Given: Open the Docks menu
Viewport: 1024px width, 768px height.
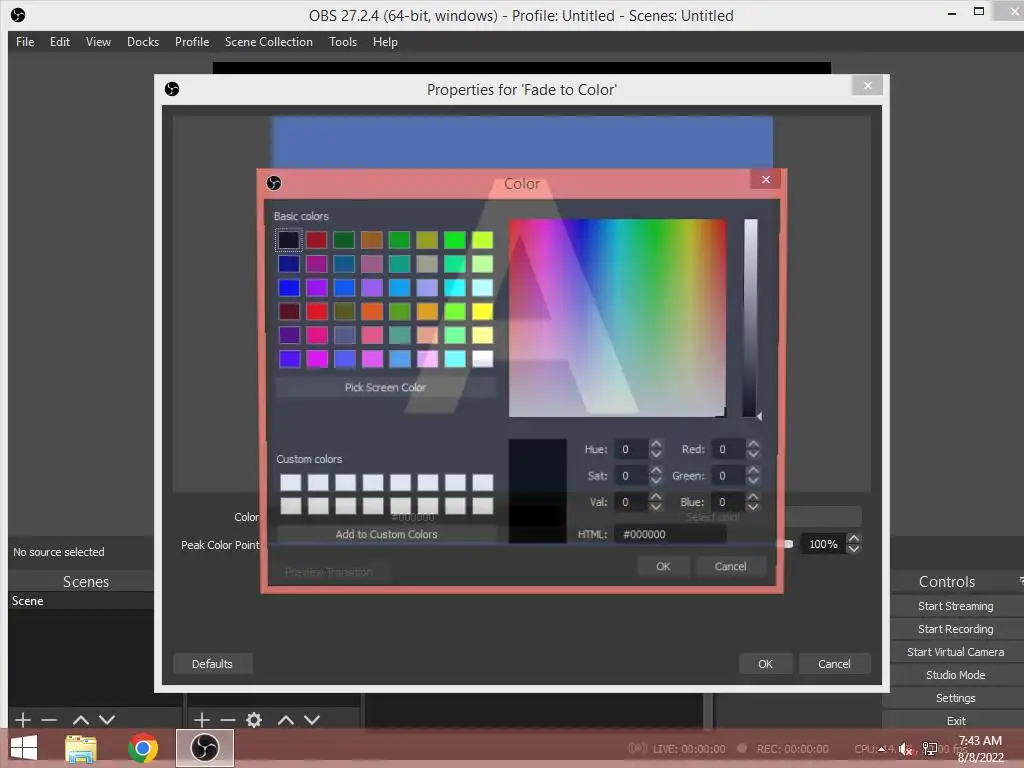Looking at the screenshot, I should pos(142,42).
